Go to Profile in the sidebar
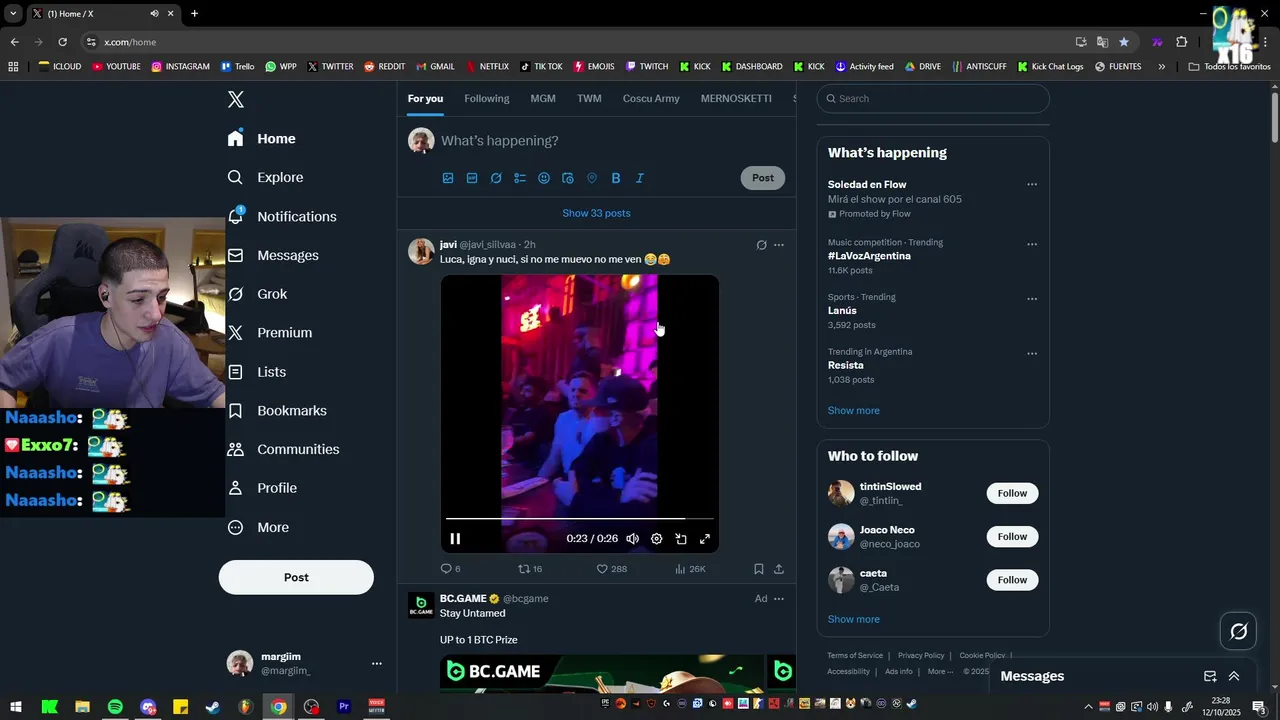Screen dimensions: 1280x720 (262, 488)
